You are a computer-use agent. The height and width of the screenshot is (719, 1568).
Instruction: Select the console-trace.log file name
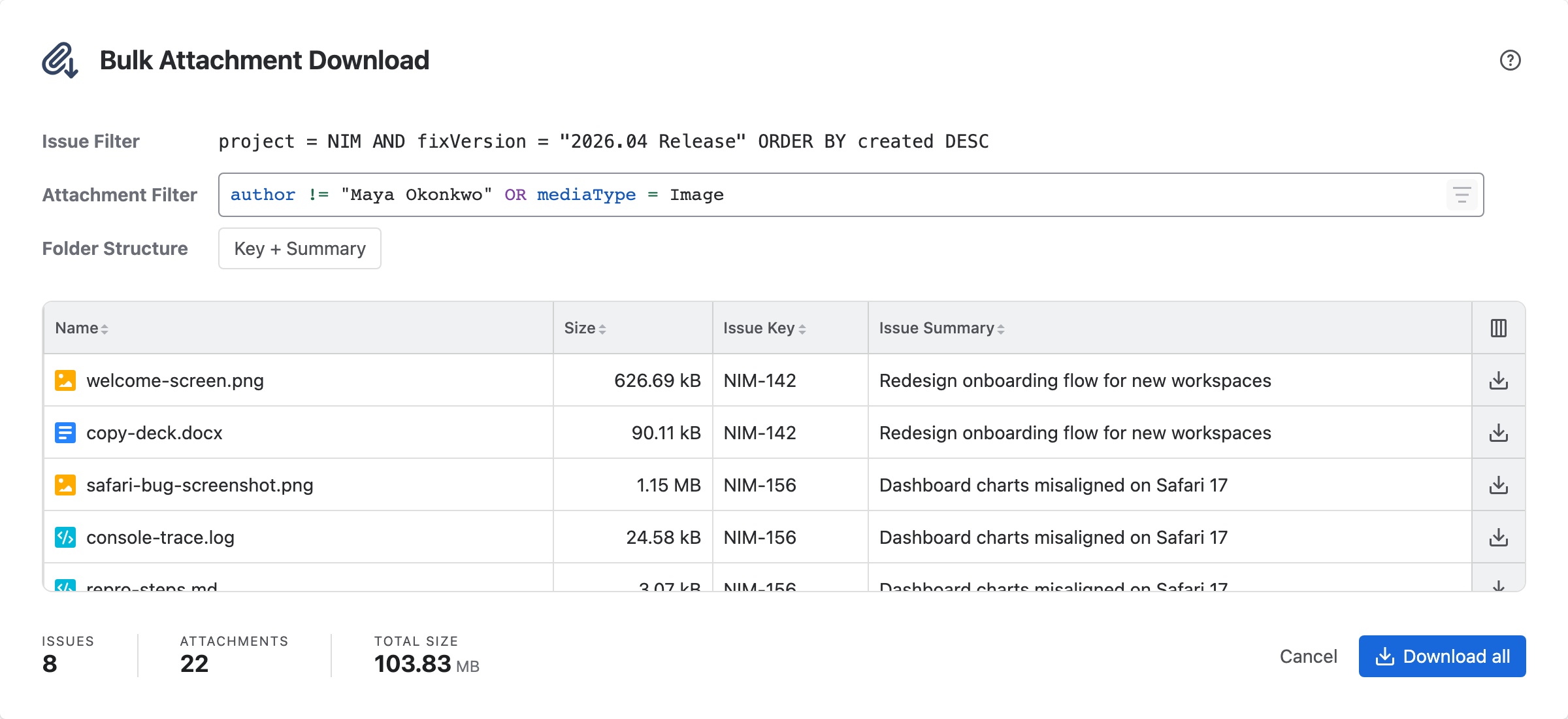[x=160, y=537]
